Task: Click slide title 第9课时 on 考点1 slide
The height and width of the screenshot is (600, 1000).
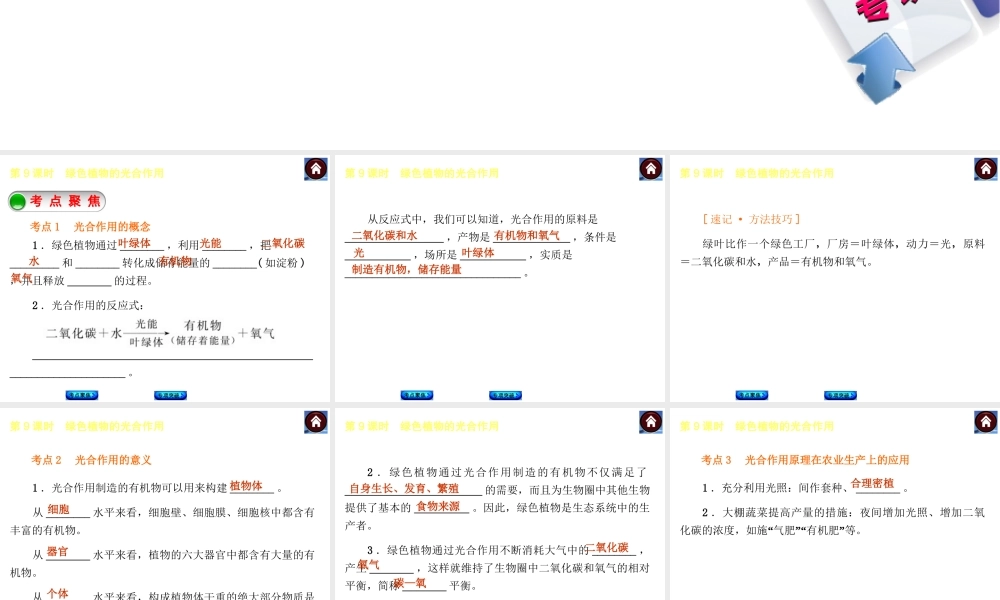Action: [x=87, y=173]
